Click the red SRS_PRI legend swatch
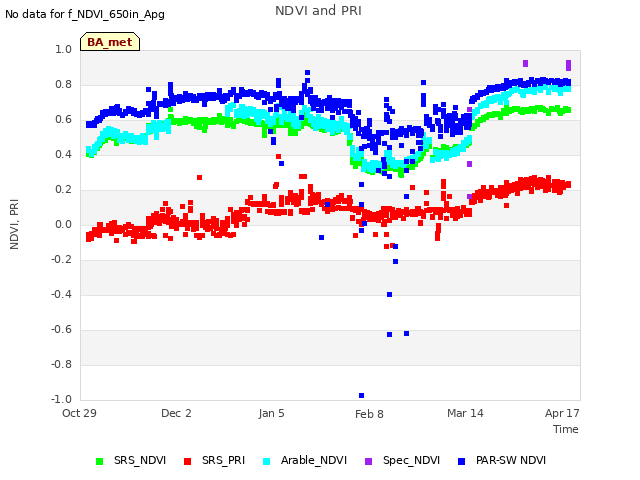 (x=187, y=461)
